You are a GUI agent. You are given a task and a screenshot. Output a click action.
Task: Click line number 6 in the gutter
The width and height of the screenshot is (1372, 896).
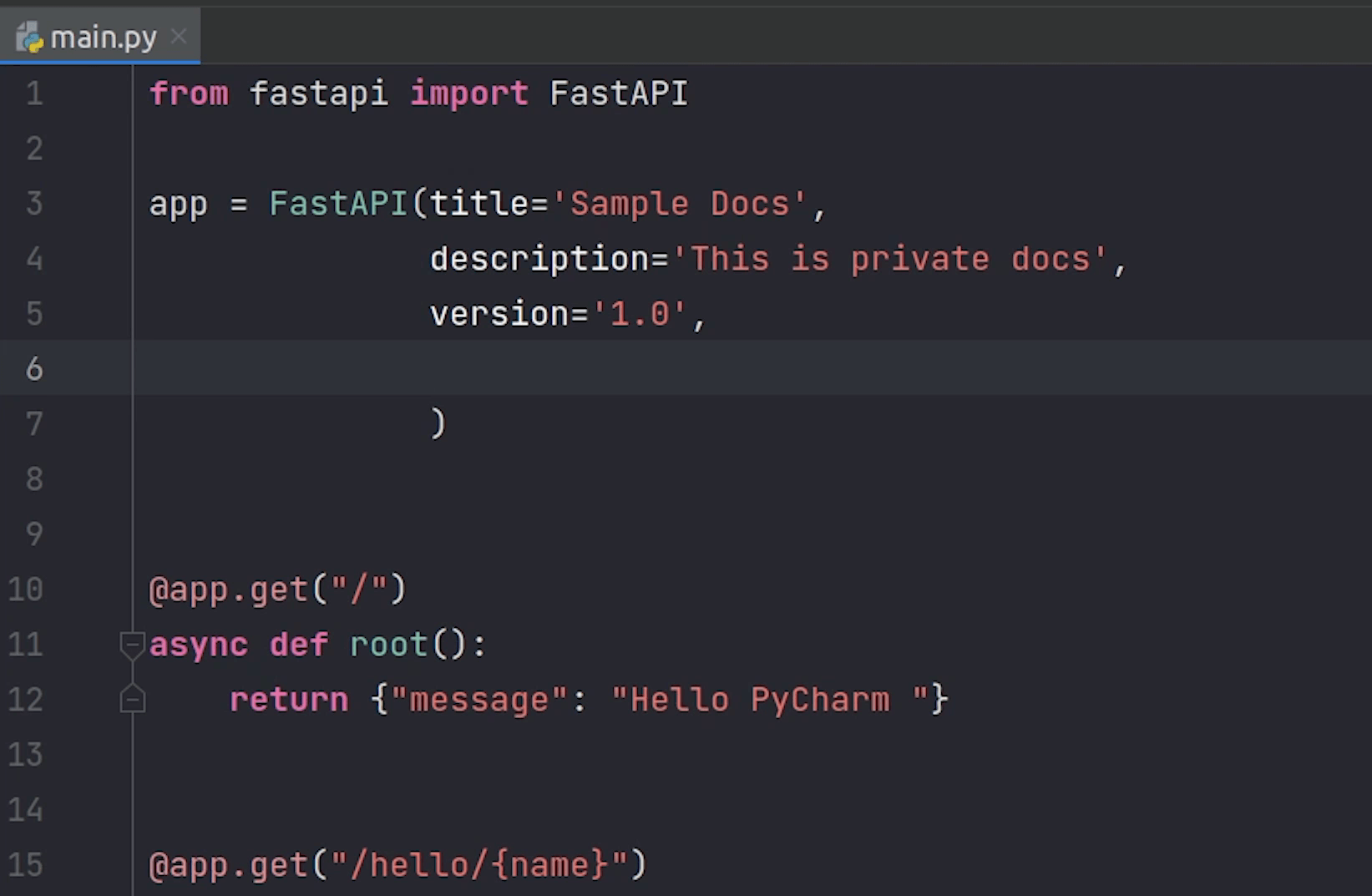point(34,368)
